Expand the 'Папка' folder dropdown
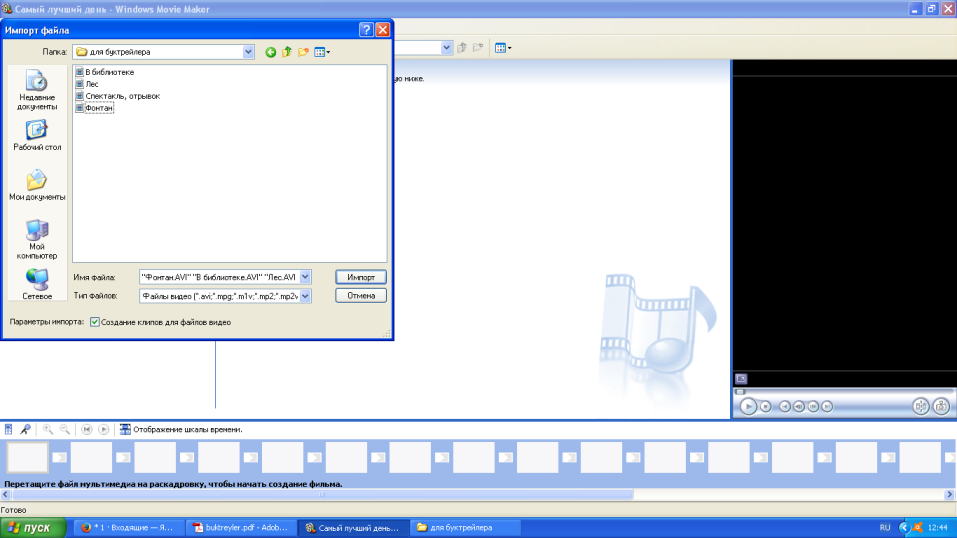Screen dimensions: 957x538 pyautogui.click(x=248, y=52)
